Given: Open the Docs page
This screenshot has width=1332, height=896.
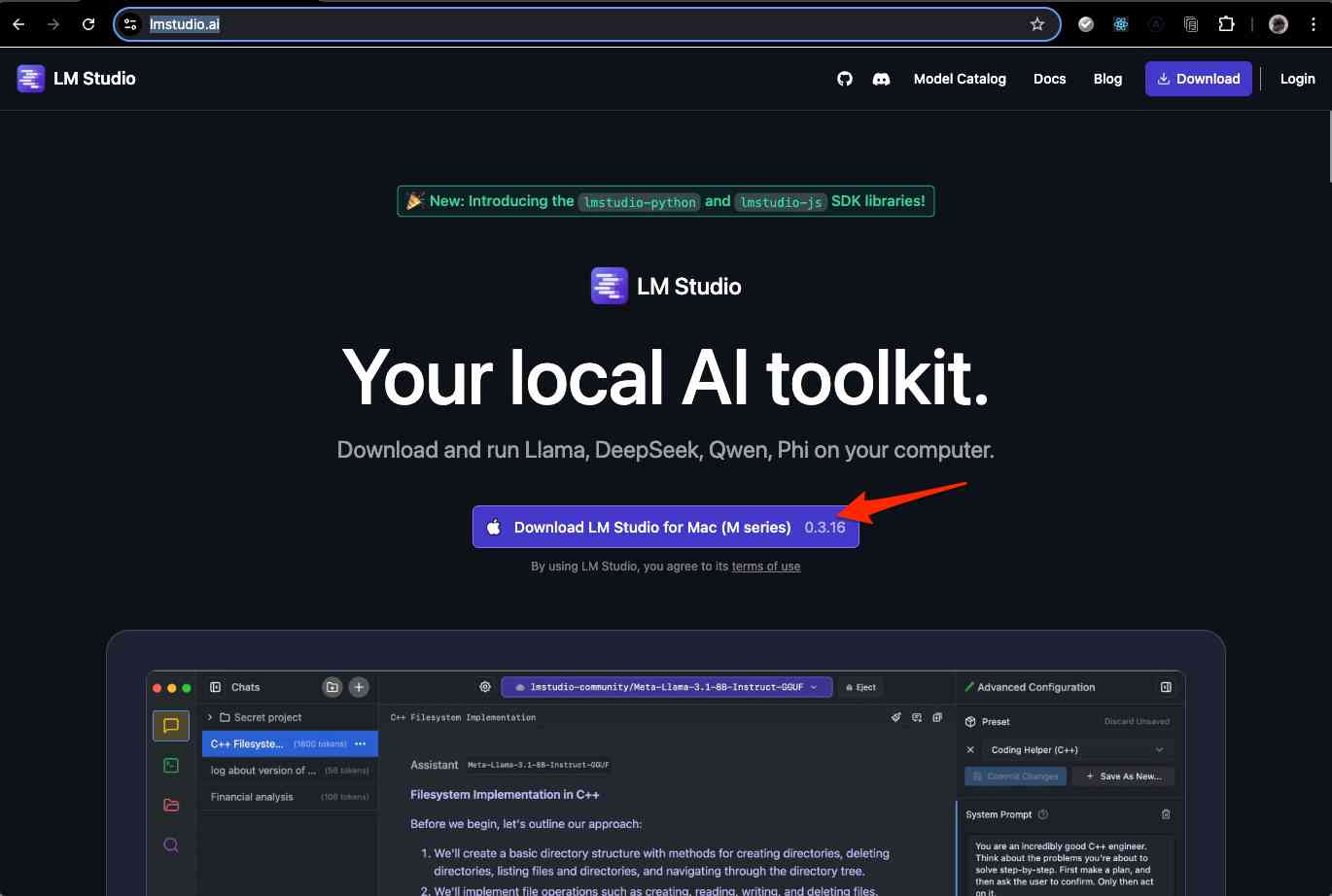Looking at the screenshot, I should 1049,79.
